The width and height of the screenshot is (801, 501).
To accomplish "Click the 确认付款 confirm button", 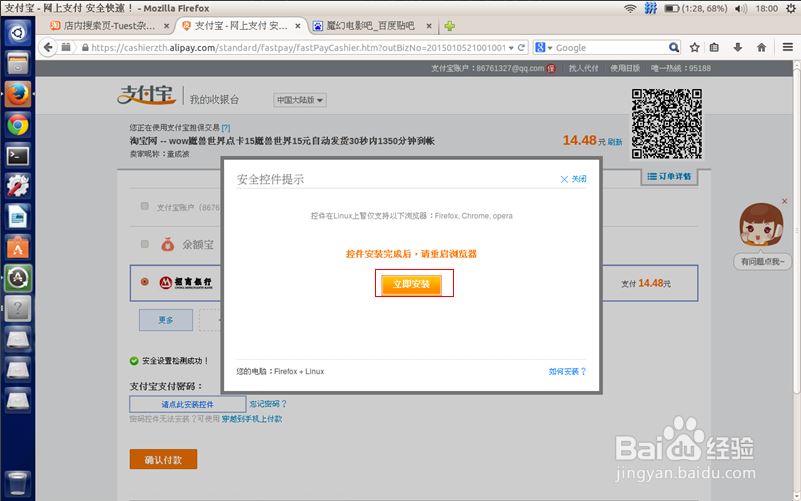I will (x=163, y=460).
